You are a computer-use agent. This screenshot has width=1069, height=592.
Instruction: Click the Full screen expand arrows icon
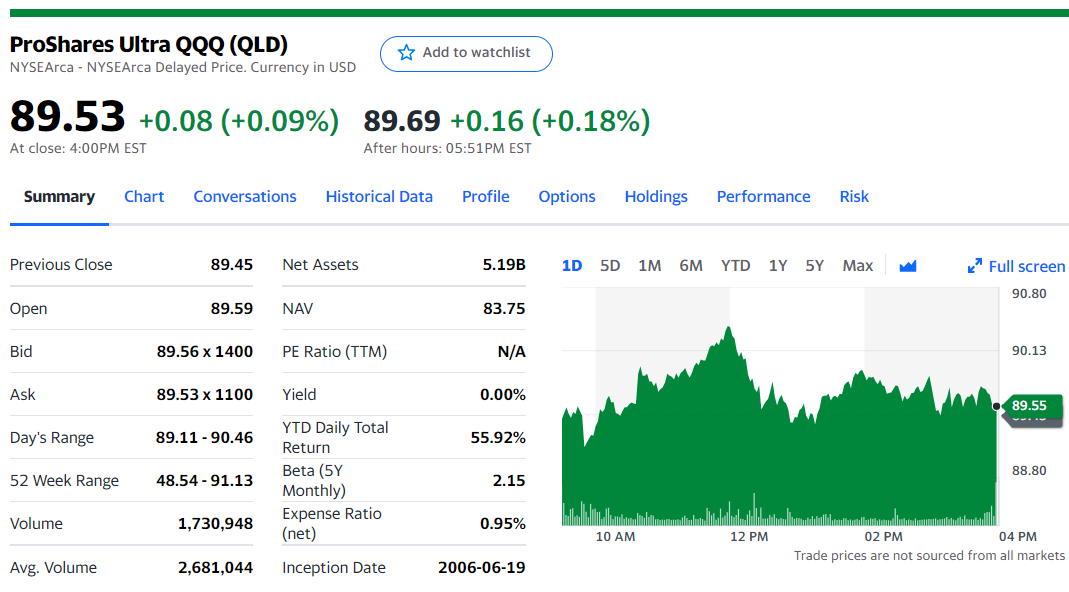click(975, 266)
